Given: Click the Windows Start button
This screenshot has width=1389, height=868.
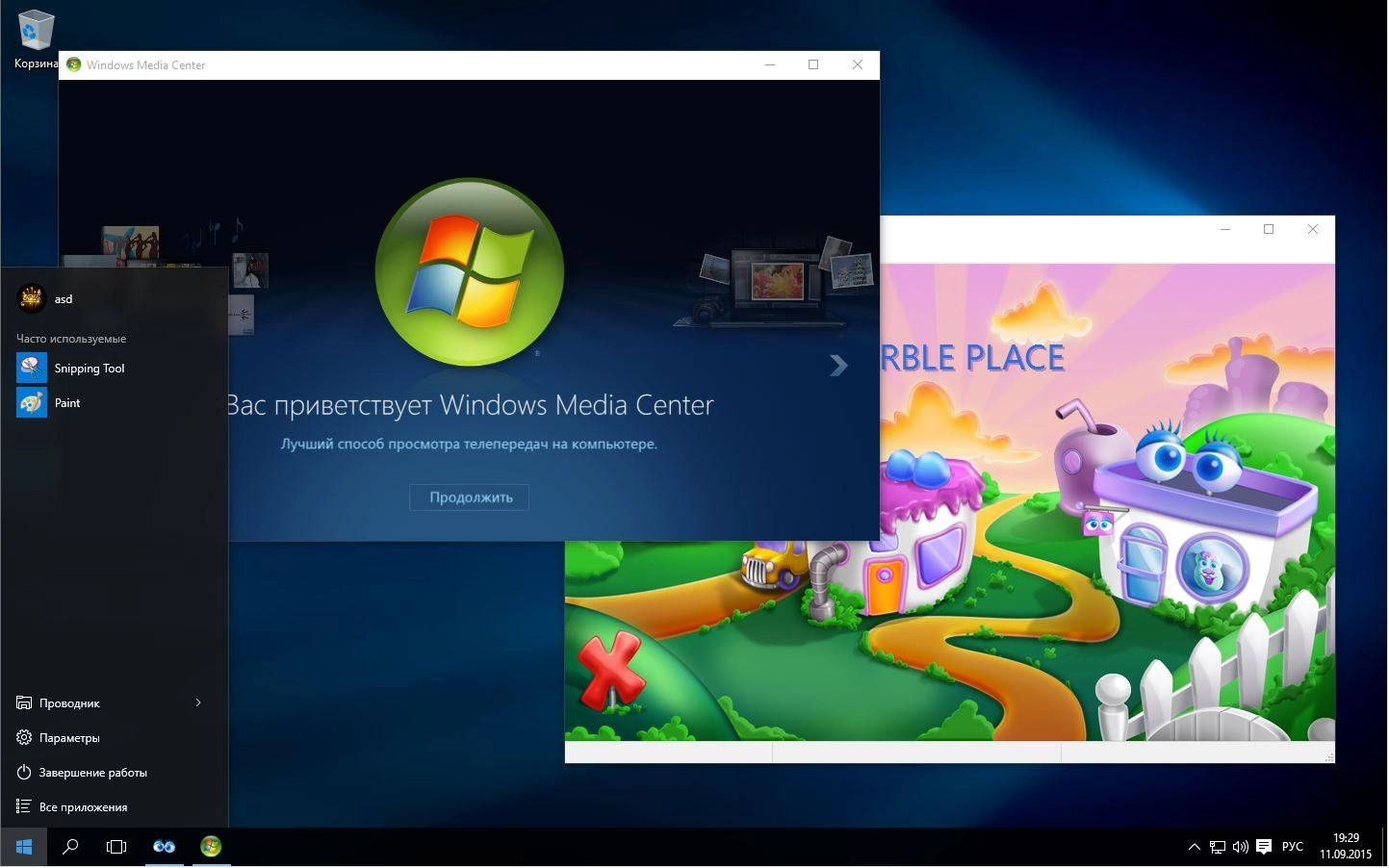Looking at the screenshot, I should click(23, 847).
